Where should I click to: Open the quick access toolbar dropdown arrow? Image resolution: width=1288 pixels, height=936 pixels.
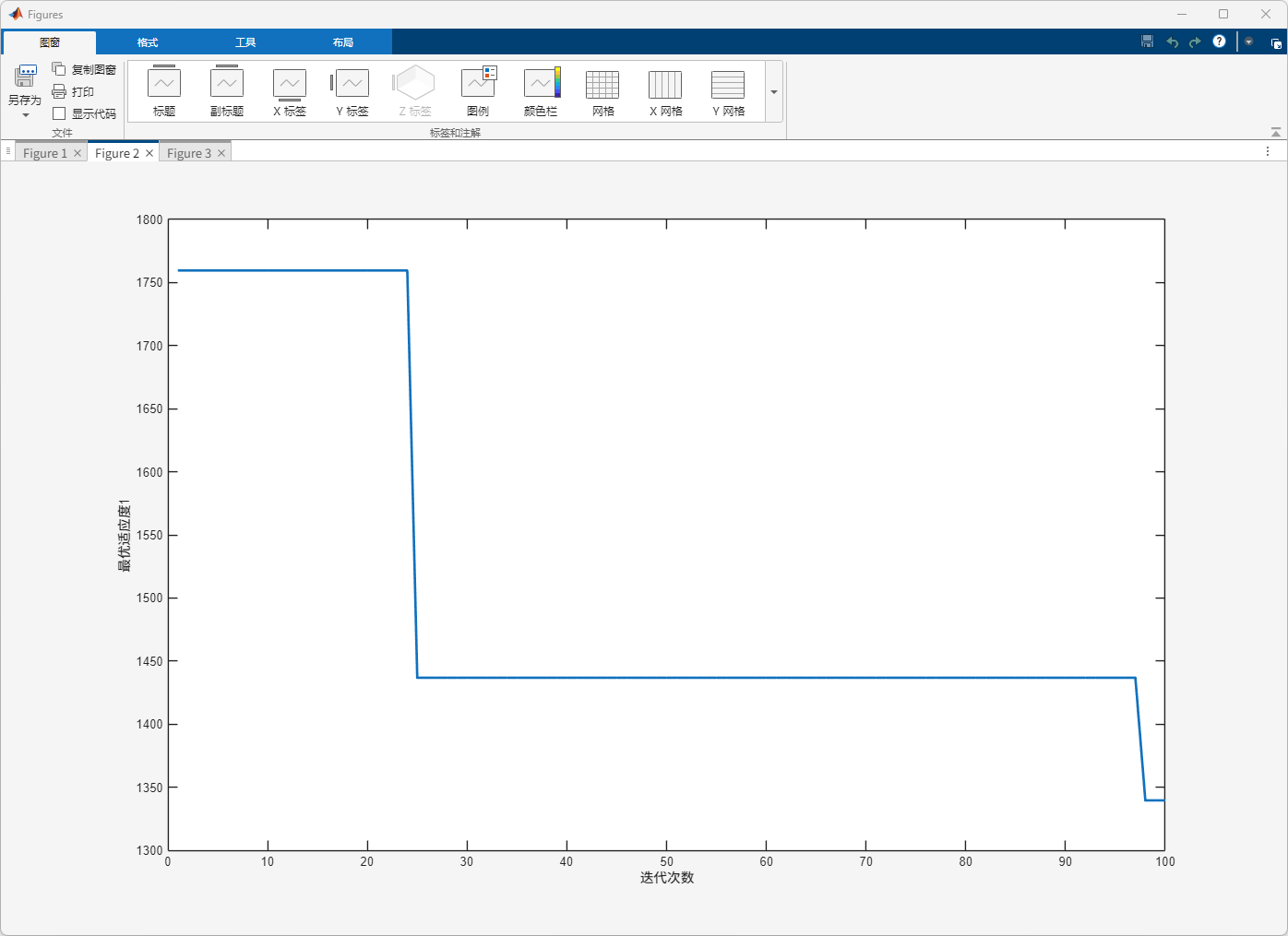(x=1248, y=41)
